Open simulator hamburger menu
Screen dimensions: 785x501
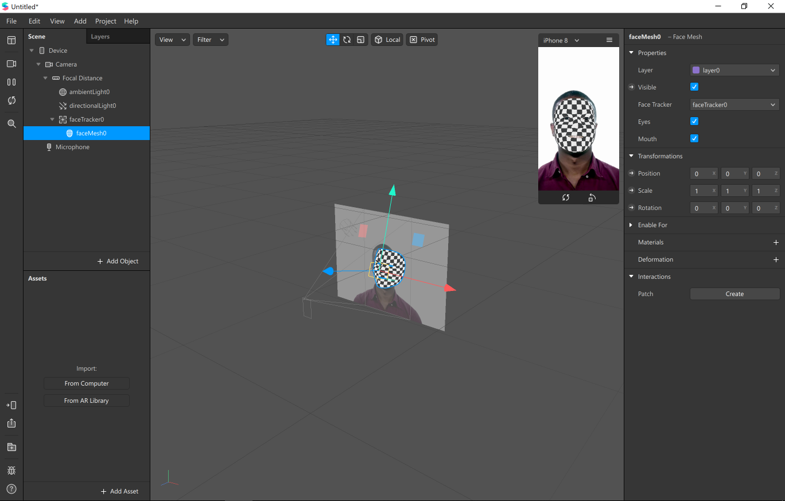(x=609, y=40)
